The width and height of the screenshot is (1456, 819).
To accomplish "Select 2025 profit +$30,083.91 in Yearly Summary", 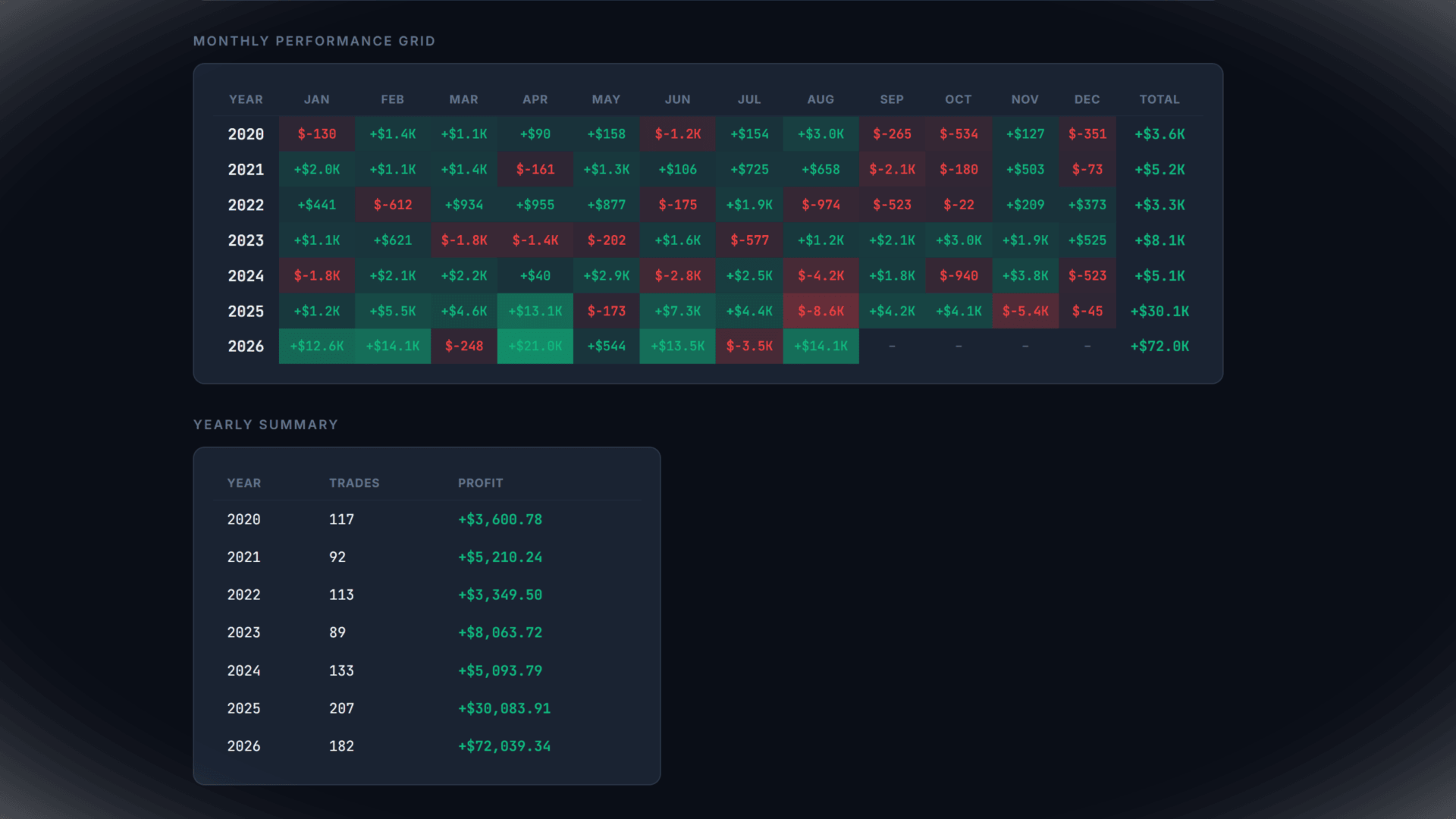I will (x=504, y=708).
